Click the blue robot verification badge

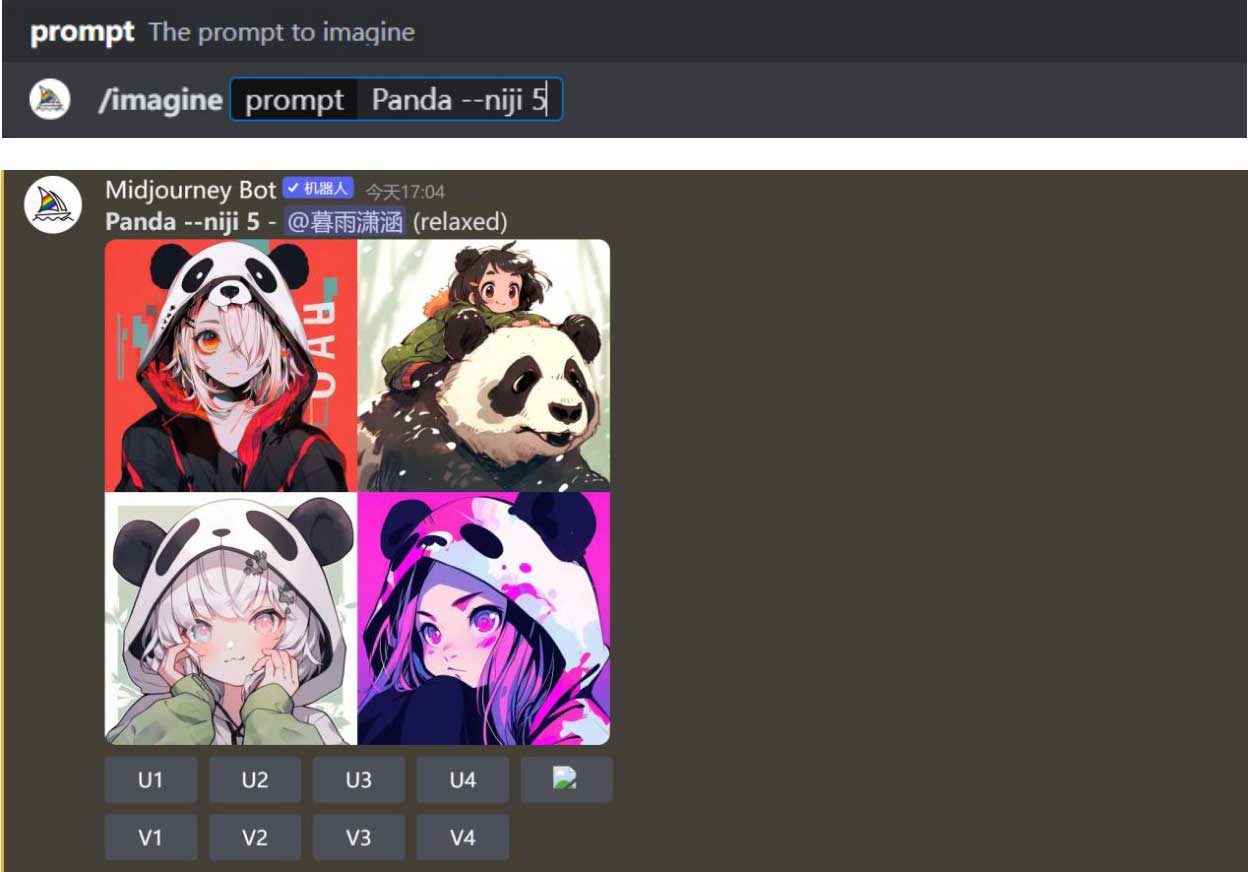click(318, 189)
